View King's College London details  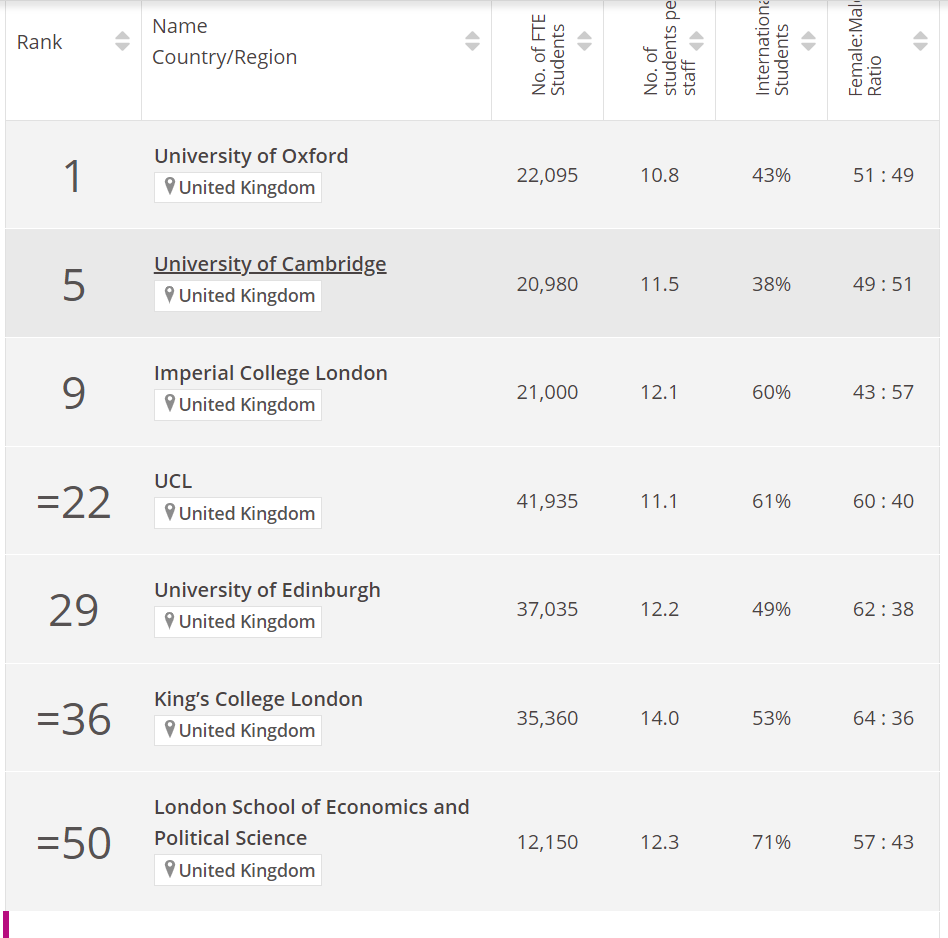258,699
